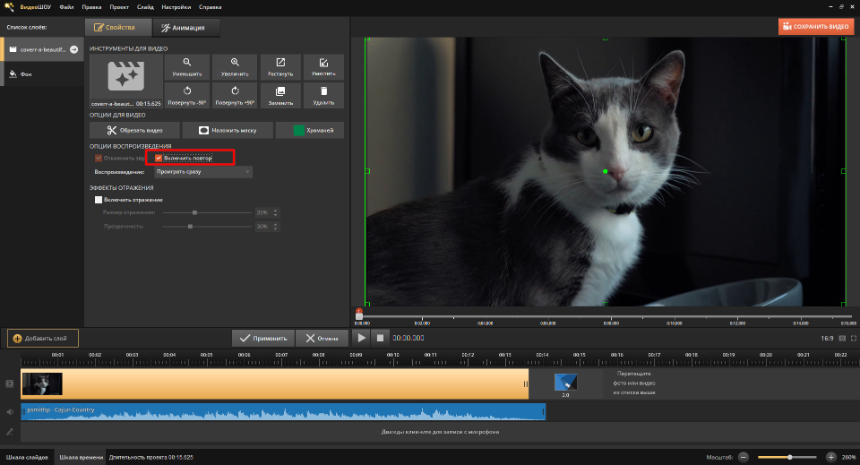Open the Воспроизведение dropdown
Viewport: 860px width, 465px height.
pyautogui.click(x=202, y=172)
